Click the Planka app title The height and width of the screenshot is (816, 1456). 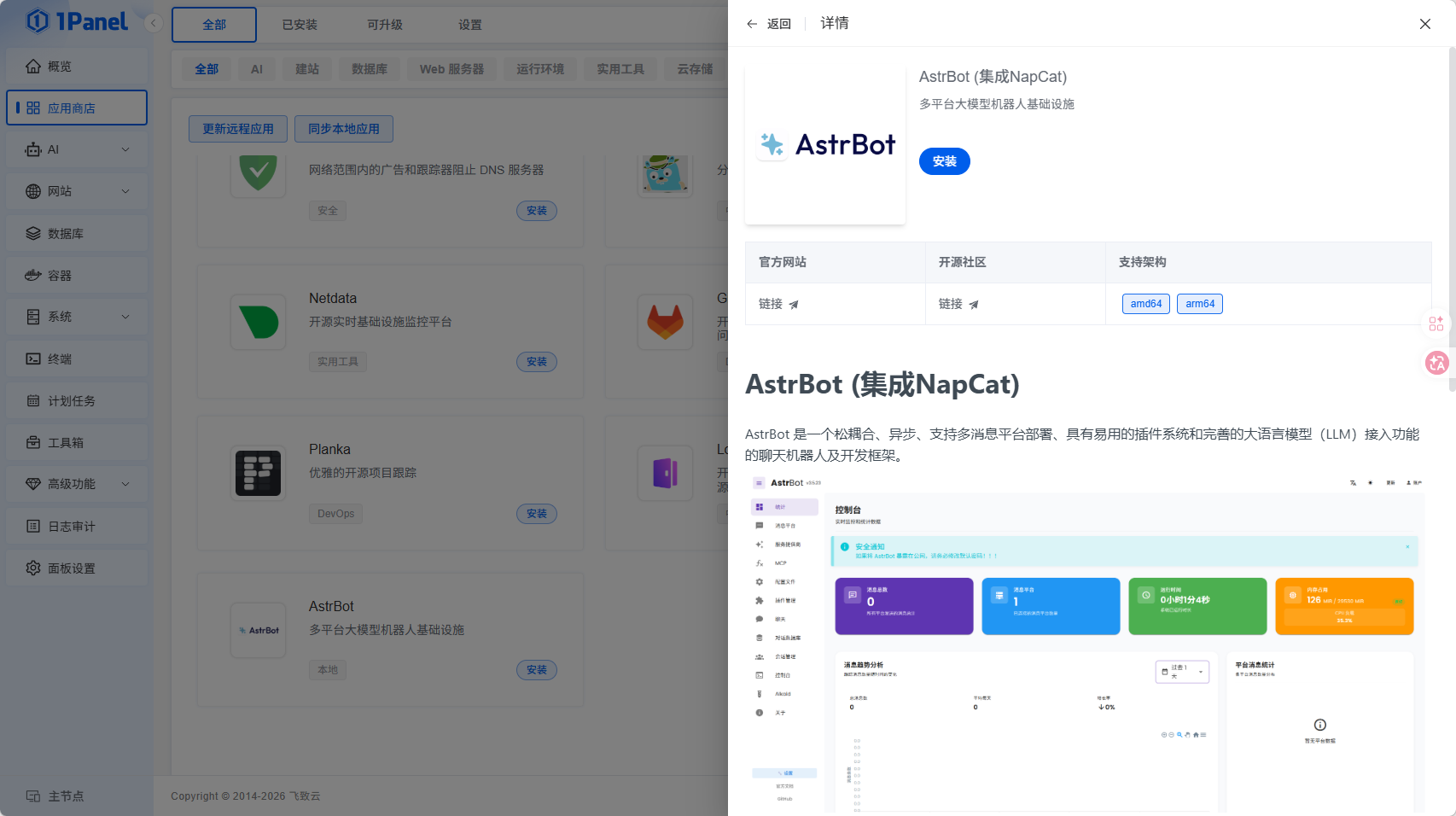click(x=329, y=449)
